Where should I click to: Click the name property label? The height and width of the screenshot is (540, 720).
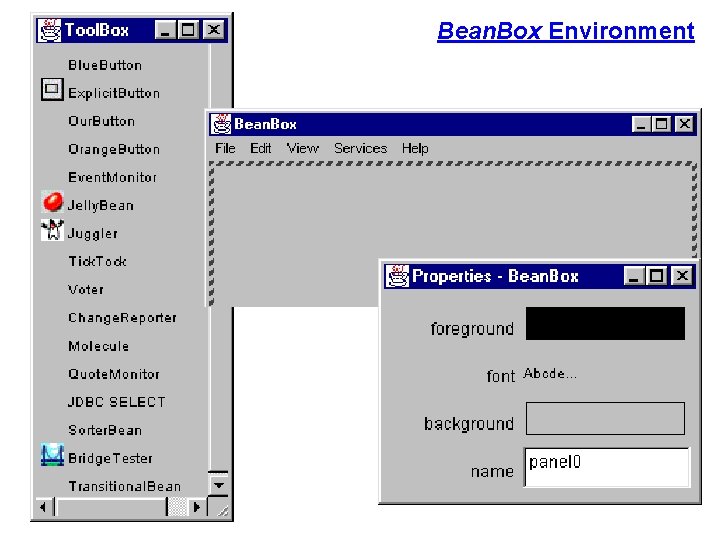492,471
